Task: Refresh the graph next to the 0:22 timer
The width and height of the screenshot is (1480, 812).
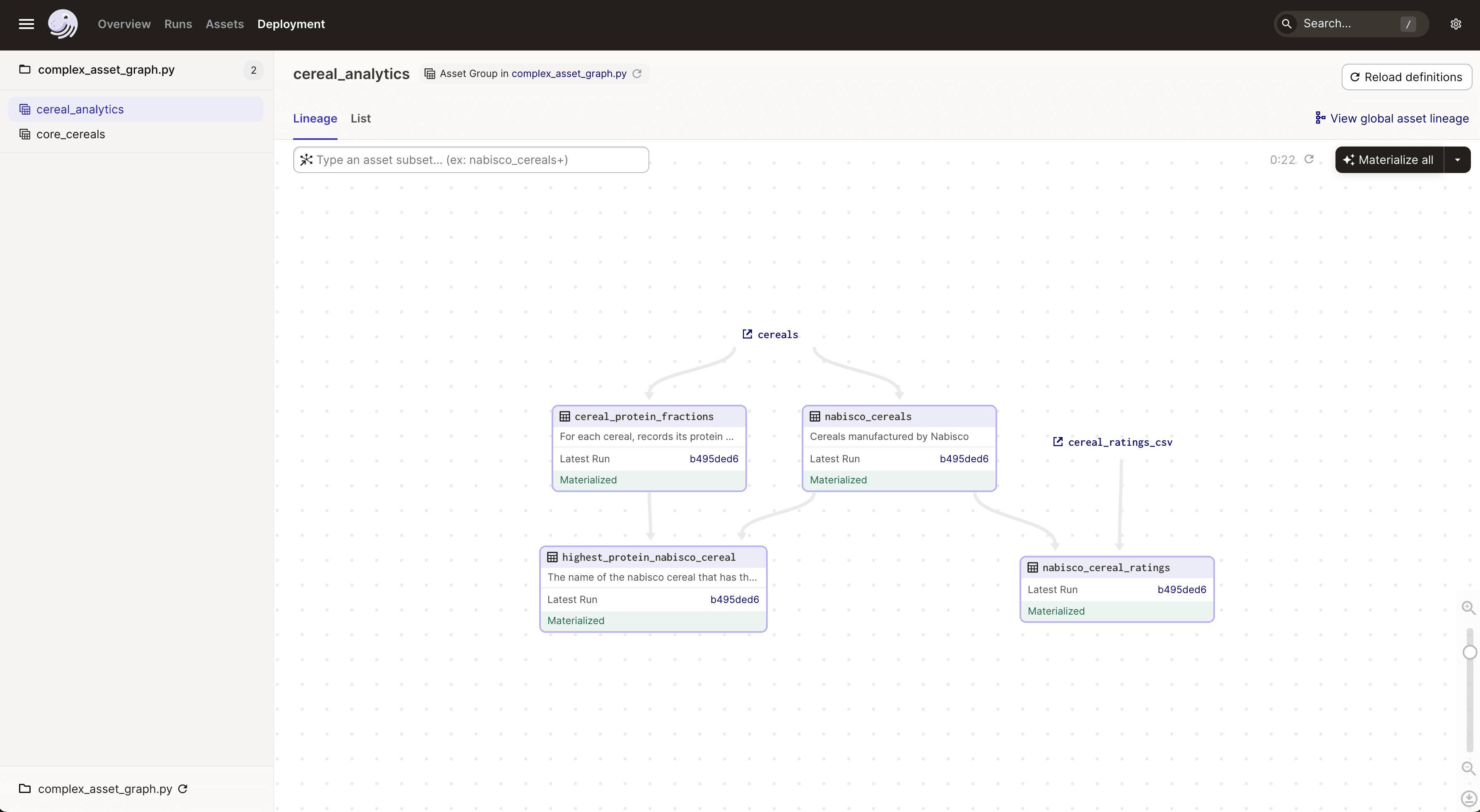Action: [x=1310, y=160]
